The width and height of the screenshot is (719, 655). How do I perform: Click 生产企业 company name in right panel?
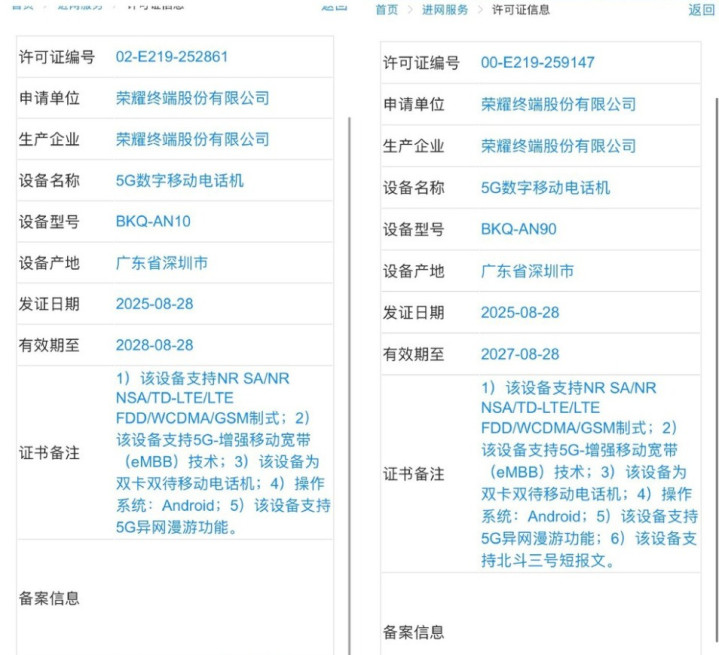[559, 146]
